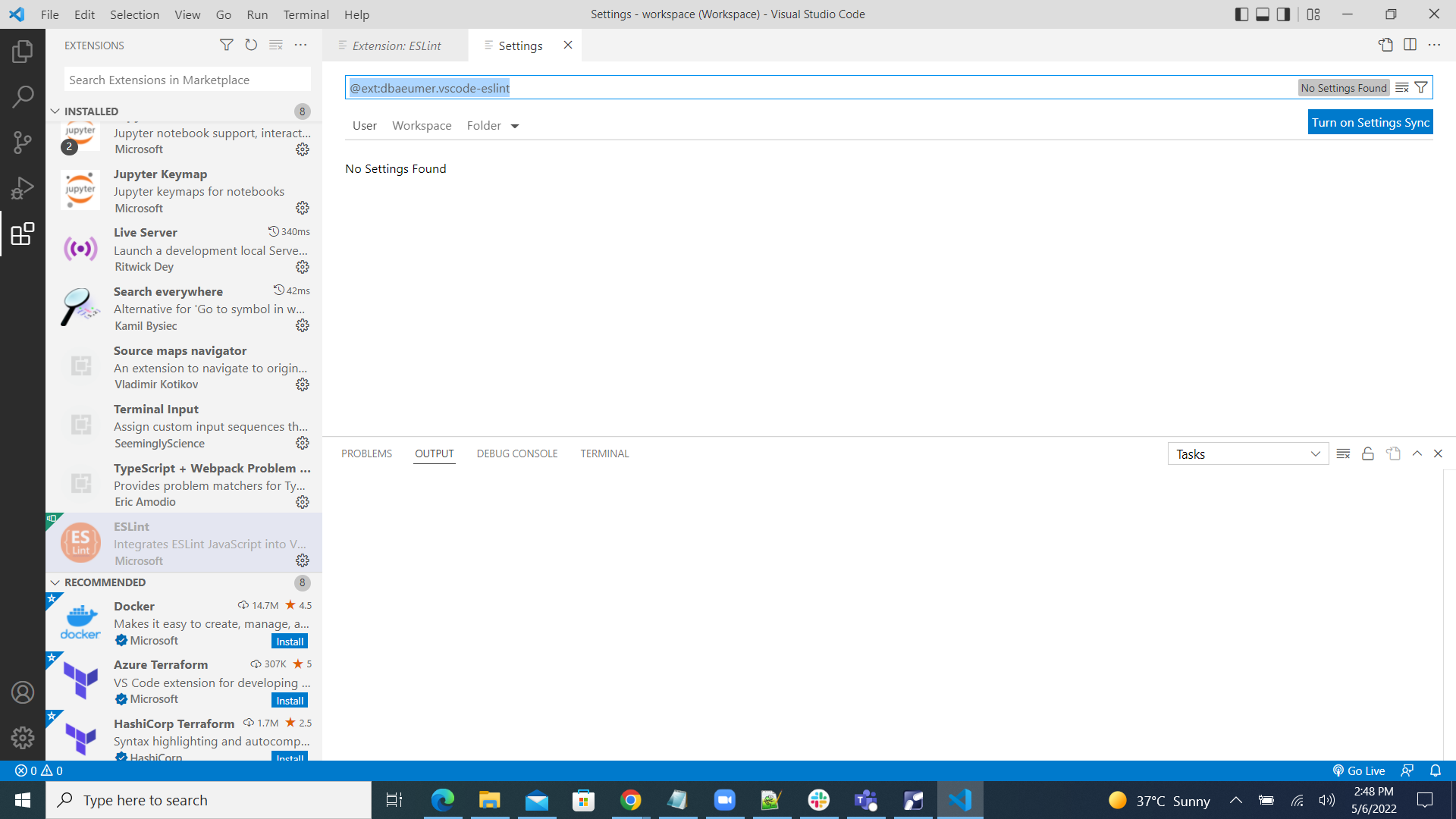1456x819 pixels.
Task: Select the Run and Debug icon
Action: (22, 187)
